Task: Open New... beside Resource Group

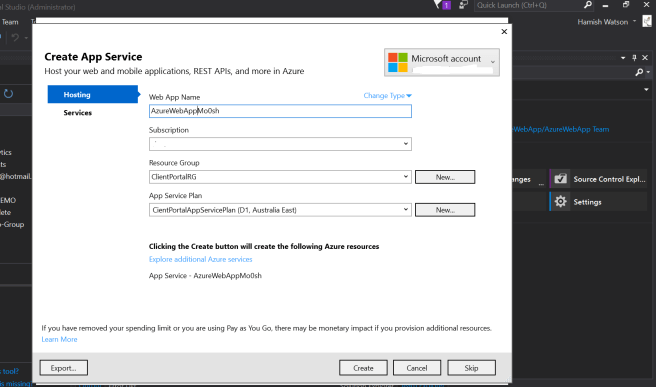Action: click(x=445, y=177)
